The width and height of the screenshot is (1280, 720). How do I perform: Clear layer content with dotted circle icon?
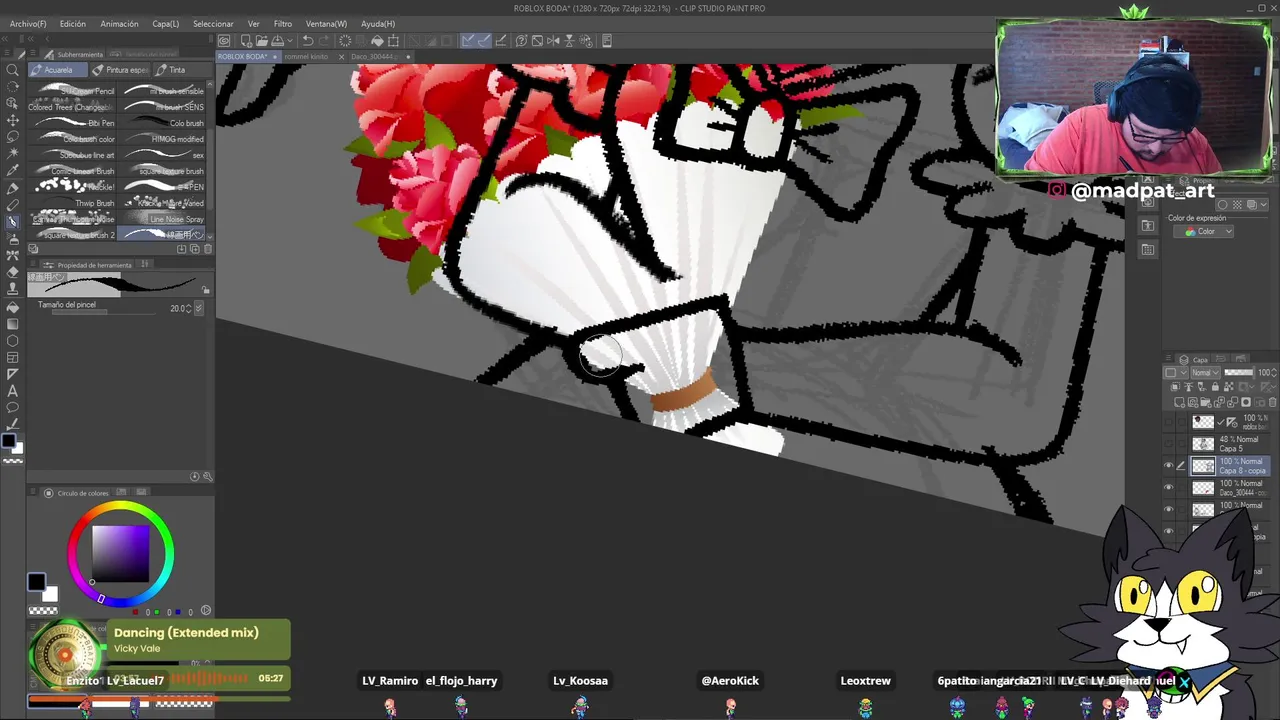coord(345,41)
